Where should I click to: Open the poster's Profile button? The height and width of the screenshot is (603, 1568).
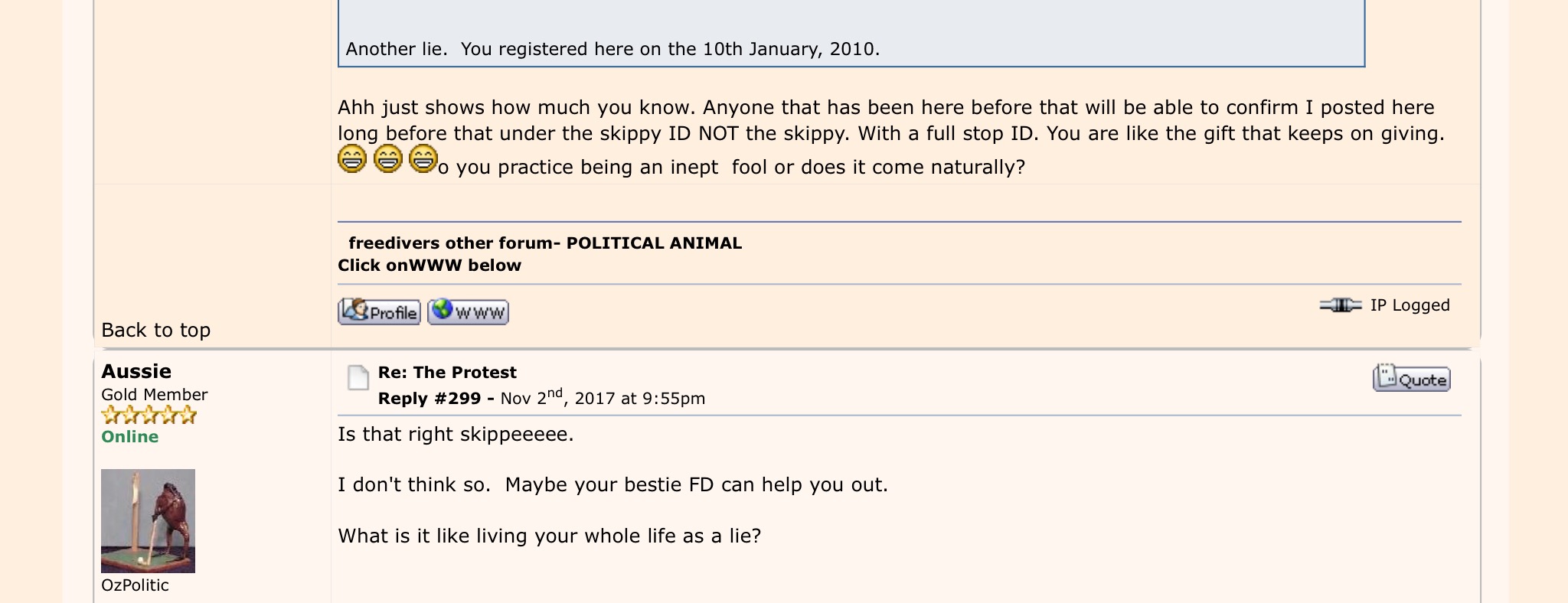[x=379, y=311]
